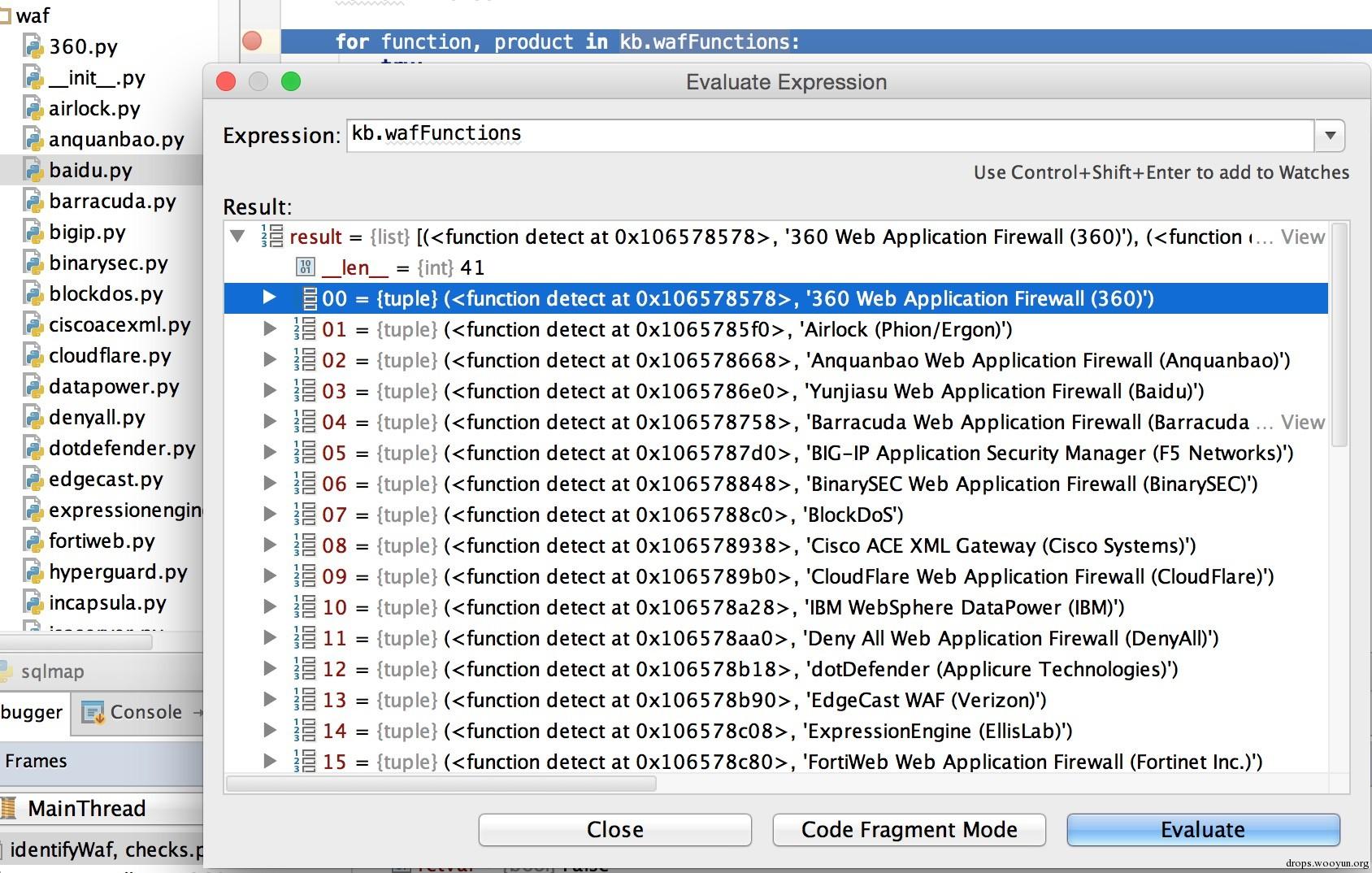Collapse the result list node
Image resolution: width=1372 pixels, height=873 pixels.
237,237
